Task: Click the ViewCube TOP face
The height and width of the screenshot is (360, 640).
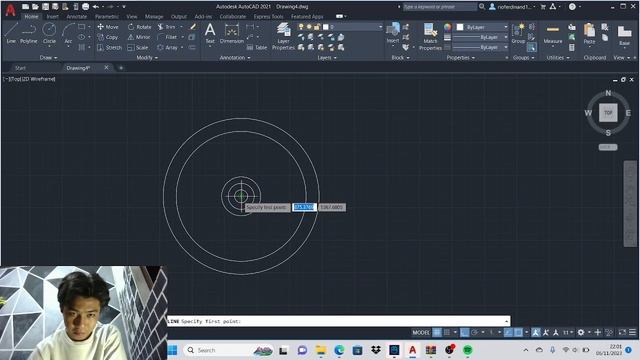Action: [x=608, y=113]
